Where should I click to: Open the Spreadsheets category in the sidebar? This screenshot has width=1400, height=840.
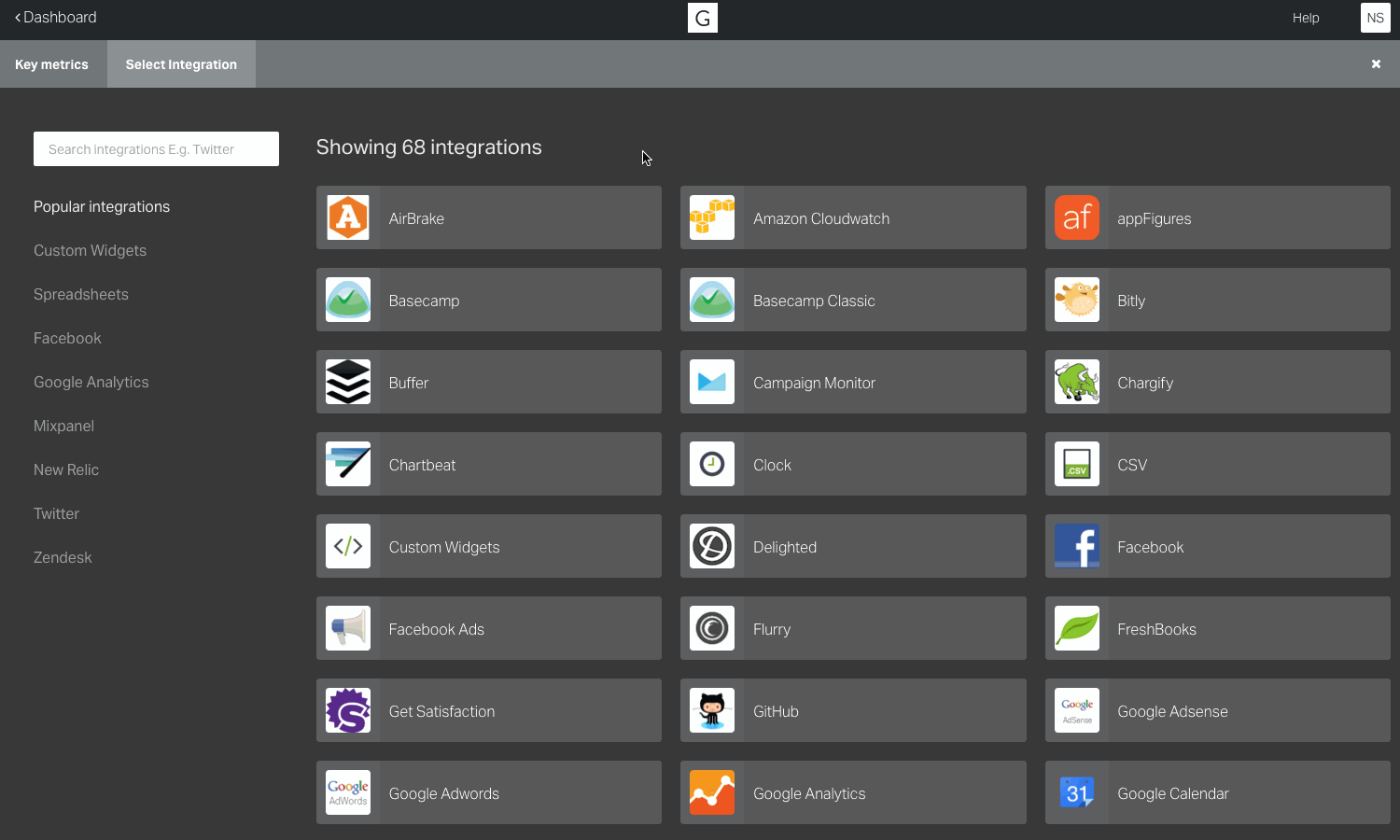[80, 294]
